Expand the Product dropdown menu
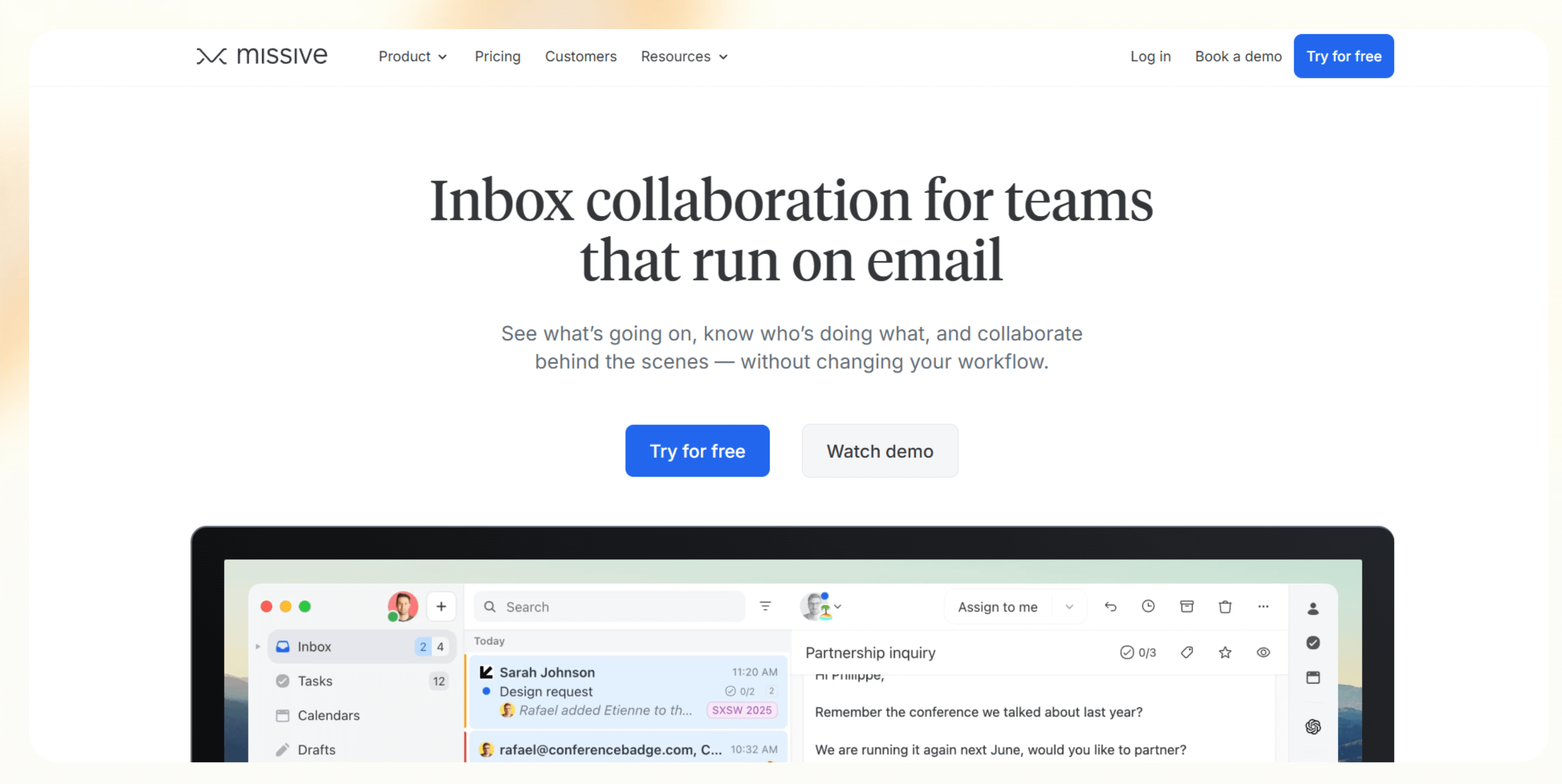1562x784 pixels. (x=412, y=57)
